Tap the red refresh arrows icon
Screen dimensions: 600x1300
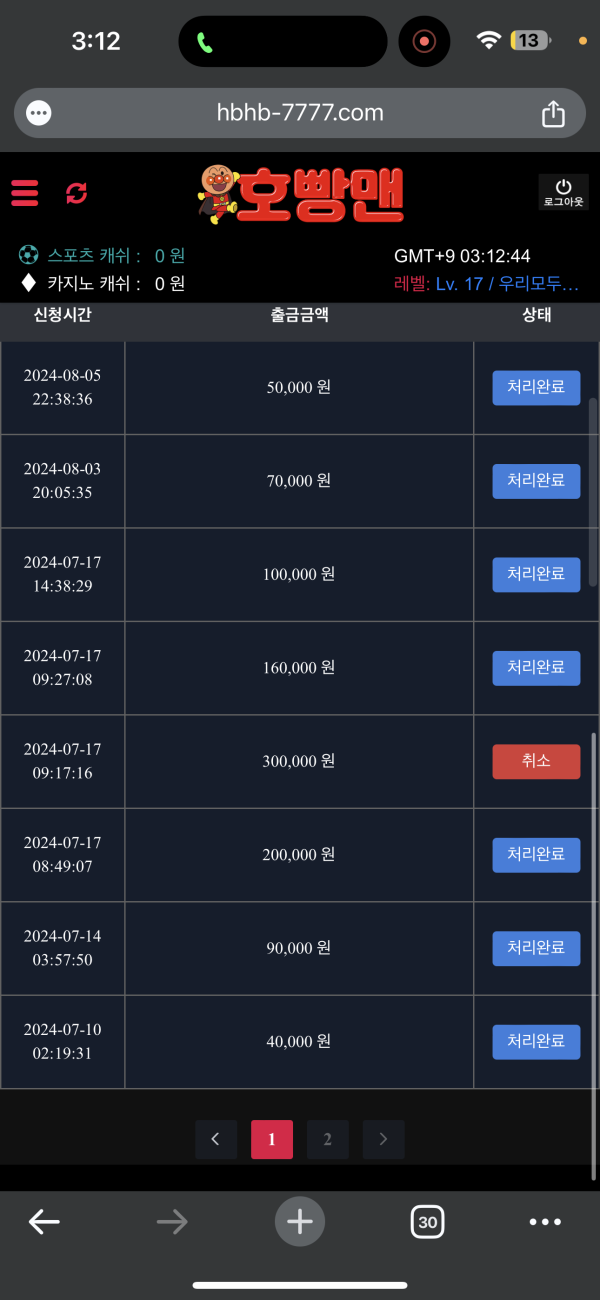click(77, 193)
